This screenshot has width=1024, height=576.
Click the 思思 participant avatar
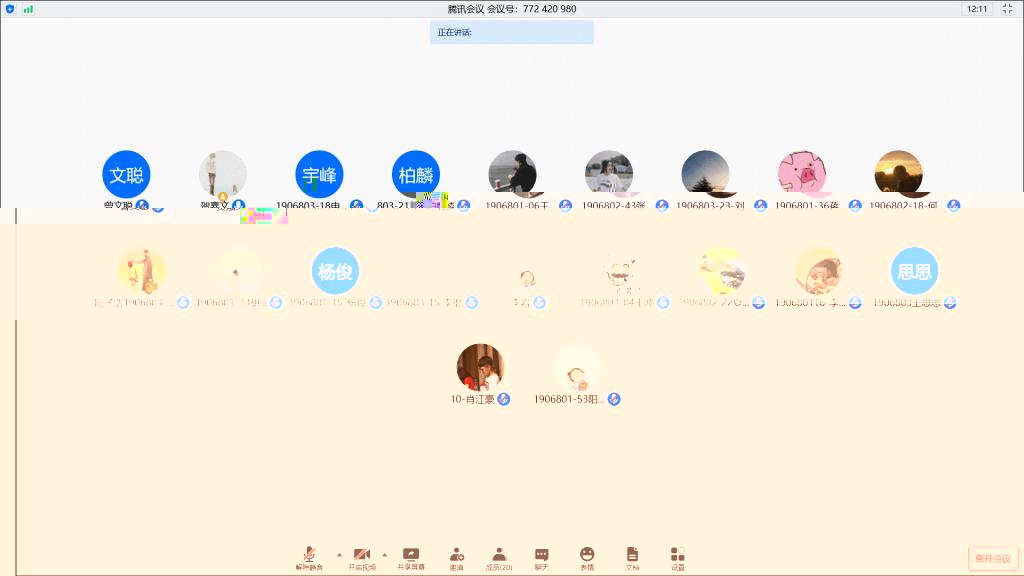click(914, 271)
